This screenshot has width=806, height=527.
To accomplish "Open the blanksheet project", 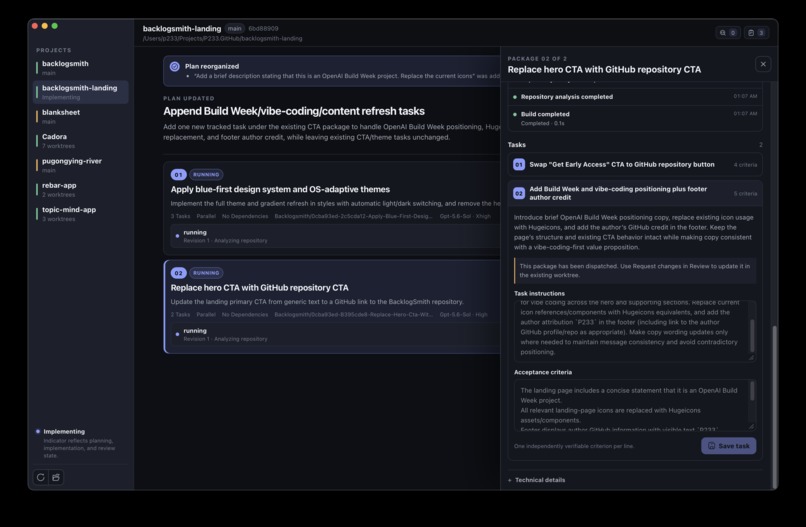I will [x=80, y=116].
